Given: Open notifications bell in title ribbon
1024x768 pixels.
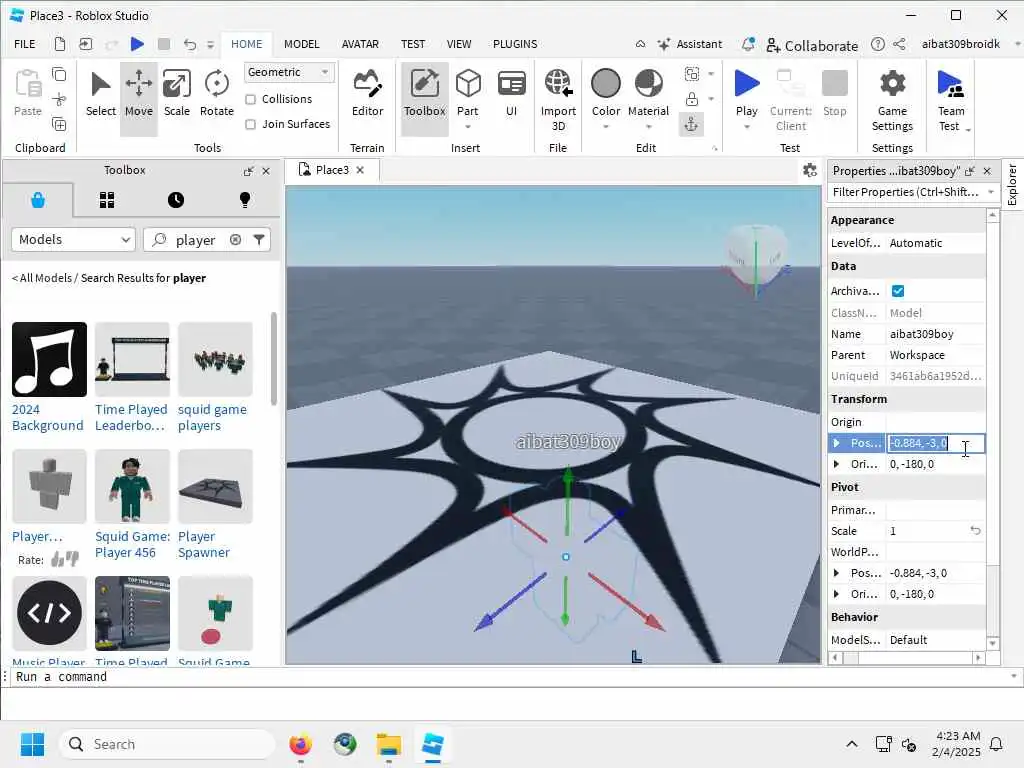Looking at the screenshot, I should click(x=748, y=44).
